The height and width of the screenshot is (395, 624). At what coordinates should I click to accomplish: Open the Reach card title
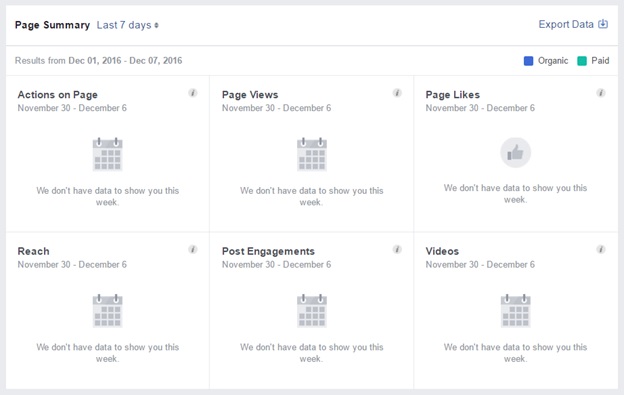click(x=33, y=251)
